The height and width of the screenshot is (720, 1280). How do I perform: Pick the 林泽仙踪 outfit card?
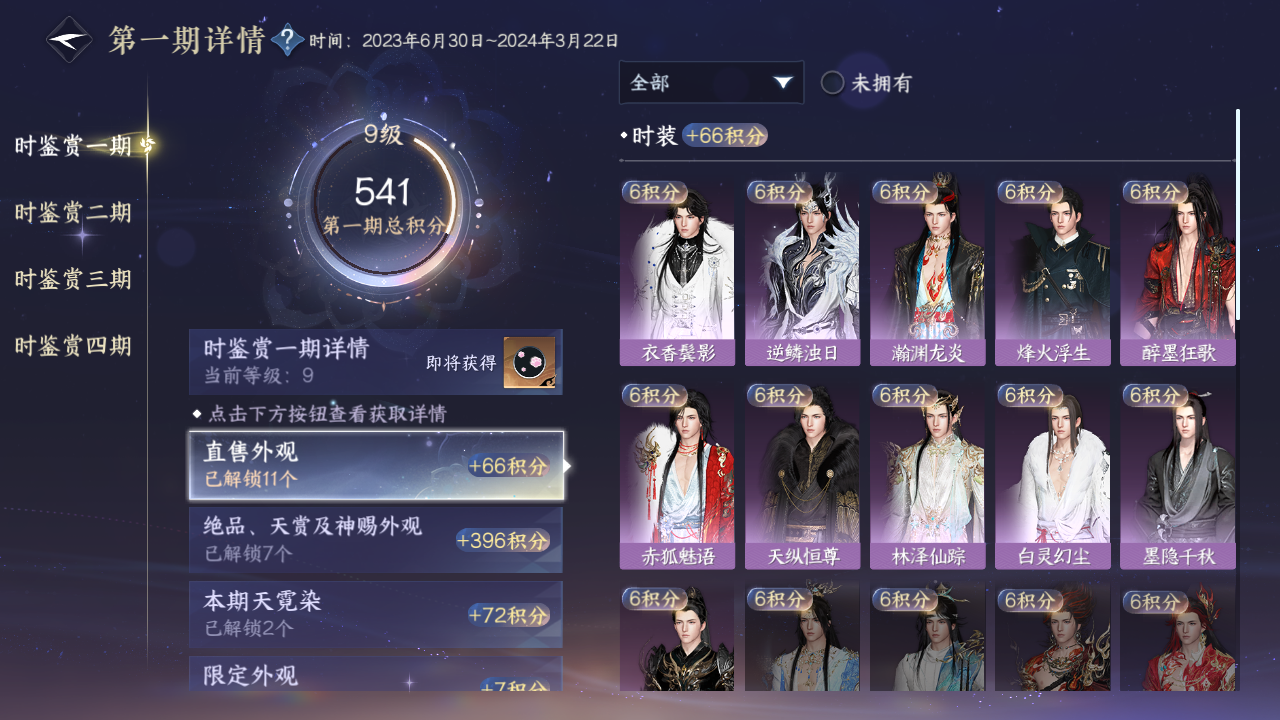point(927,477)
